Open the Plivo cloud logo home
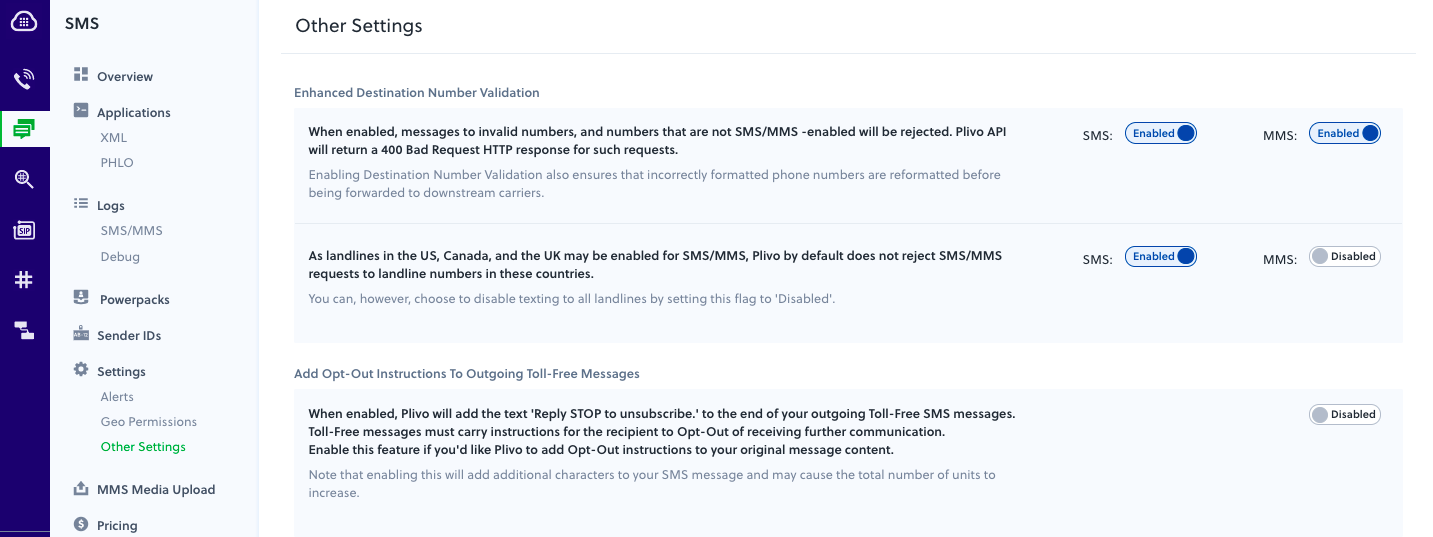Image resolution: width=1433 pixels, height=537 pixels. pos(24,20)
